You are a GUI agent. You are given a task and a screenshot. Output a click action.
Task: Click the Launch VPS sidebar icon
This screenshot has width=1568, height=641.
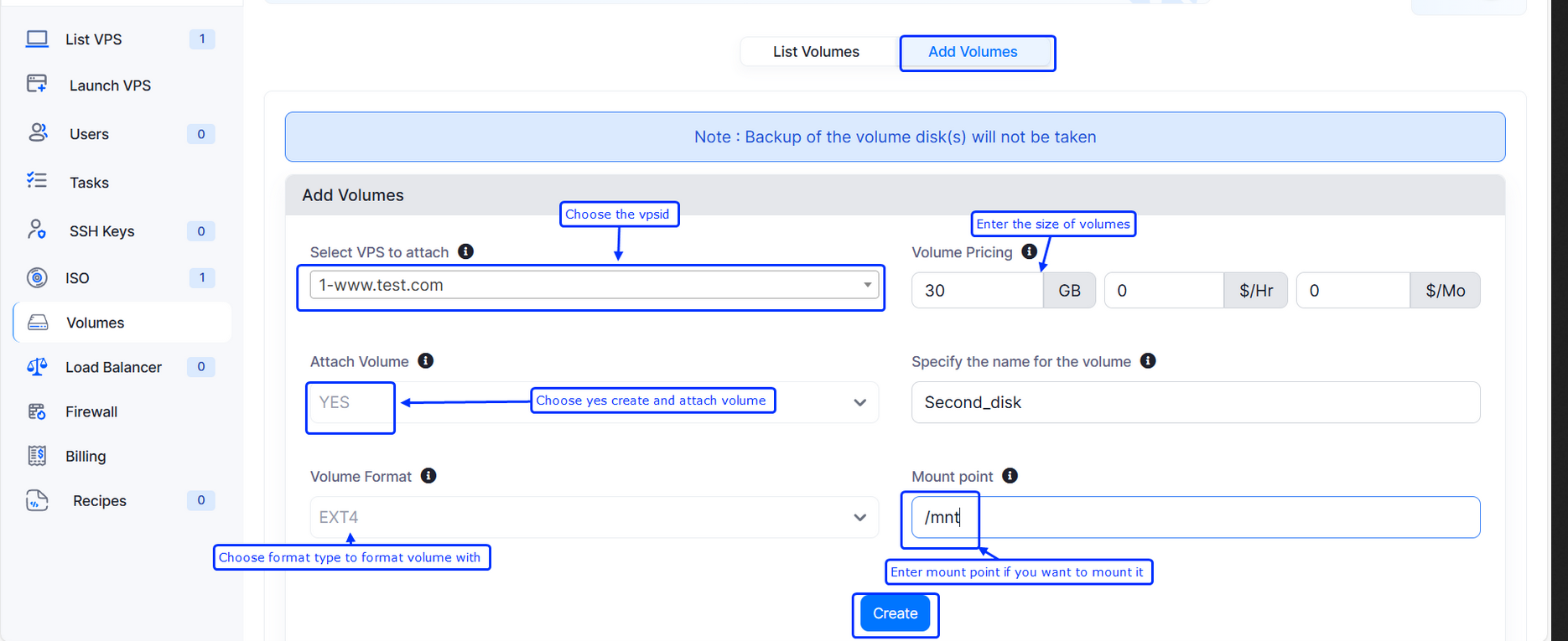(x=37, y=84)
